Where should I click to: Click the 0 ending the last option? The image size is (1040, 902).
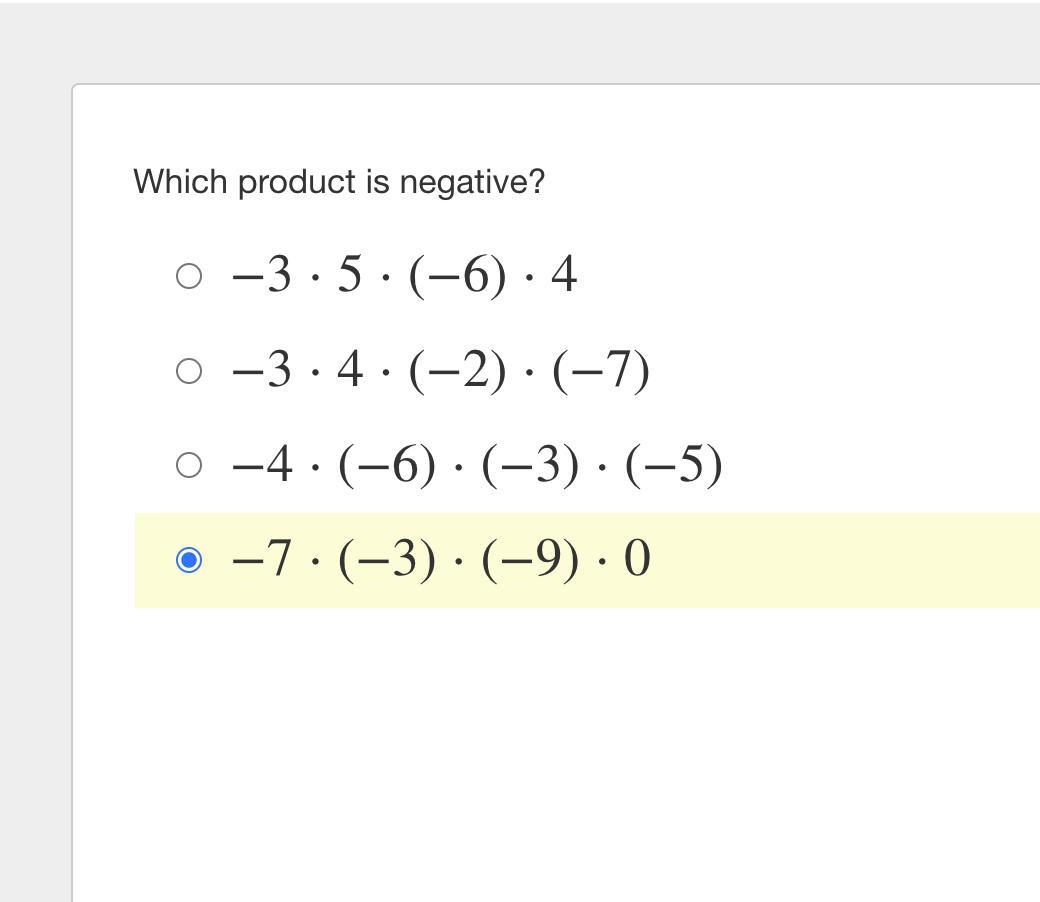click(x=637, y=560)
